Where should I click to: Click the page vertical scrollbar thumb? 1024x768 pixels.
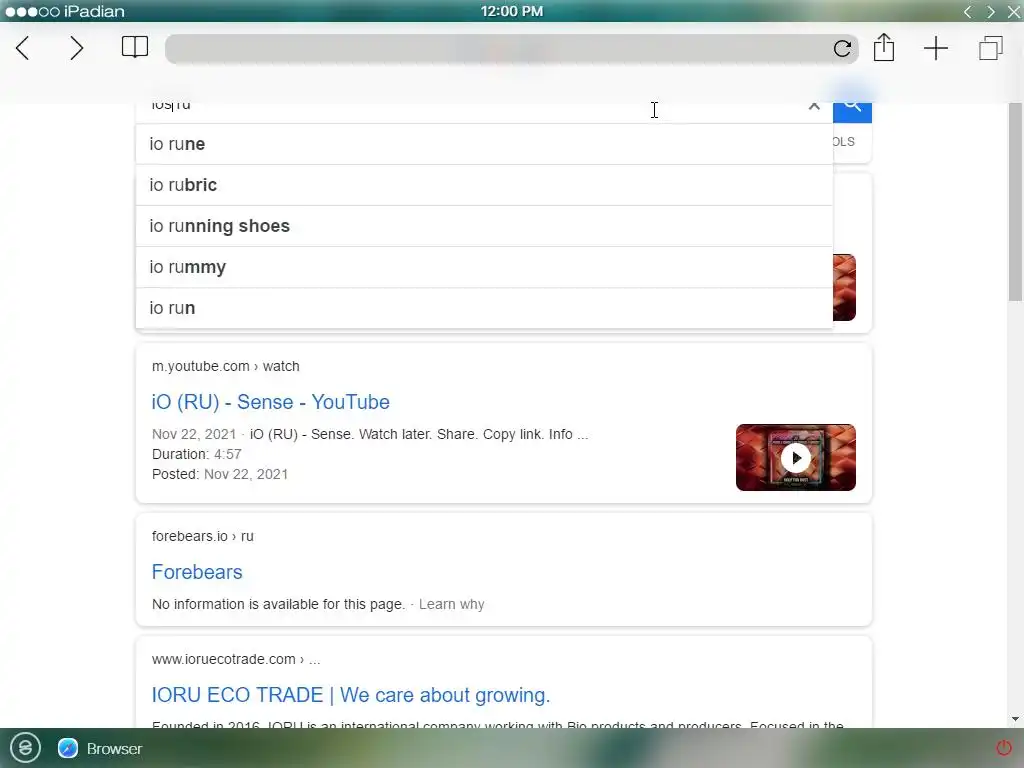tap(1016, 201)
